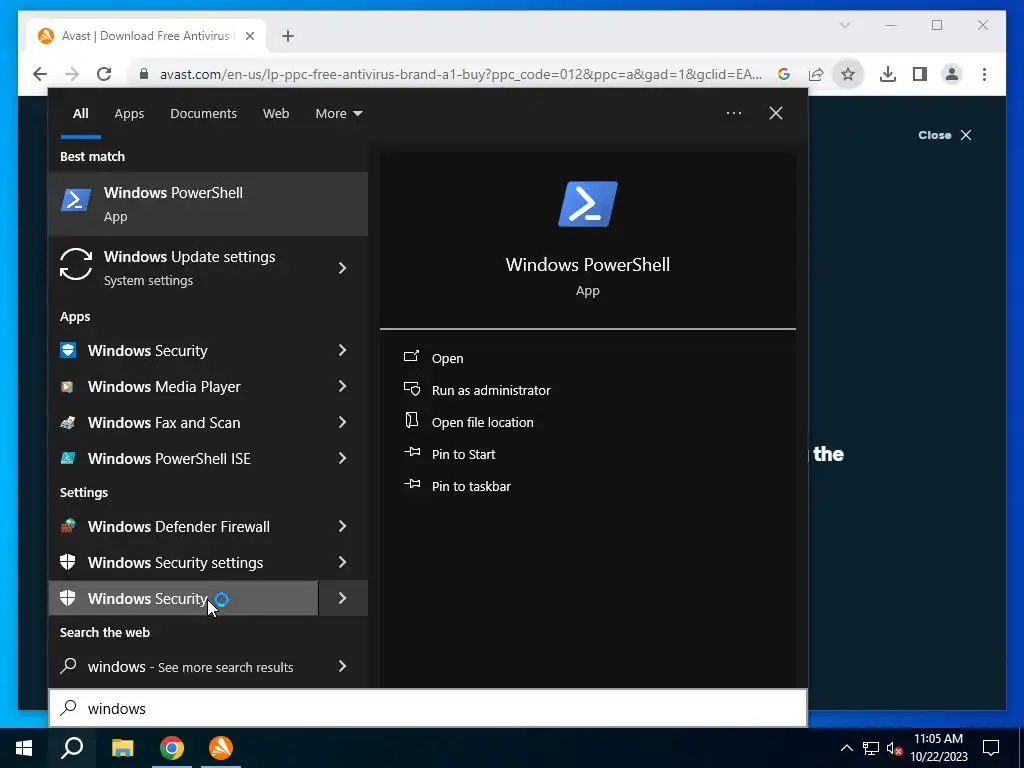The height and width of the screenshot is (768, 1024).
Task: Close the Avast browser tab
Action: (249, 36)
